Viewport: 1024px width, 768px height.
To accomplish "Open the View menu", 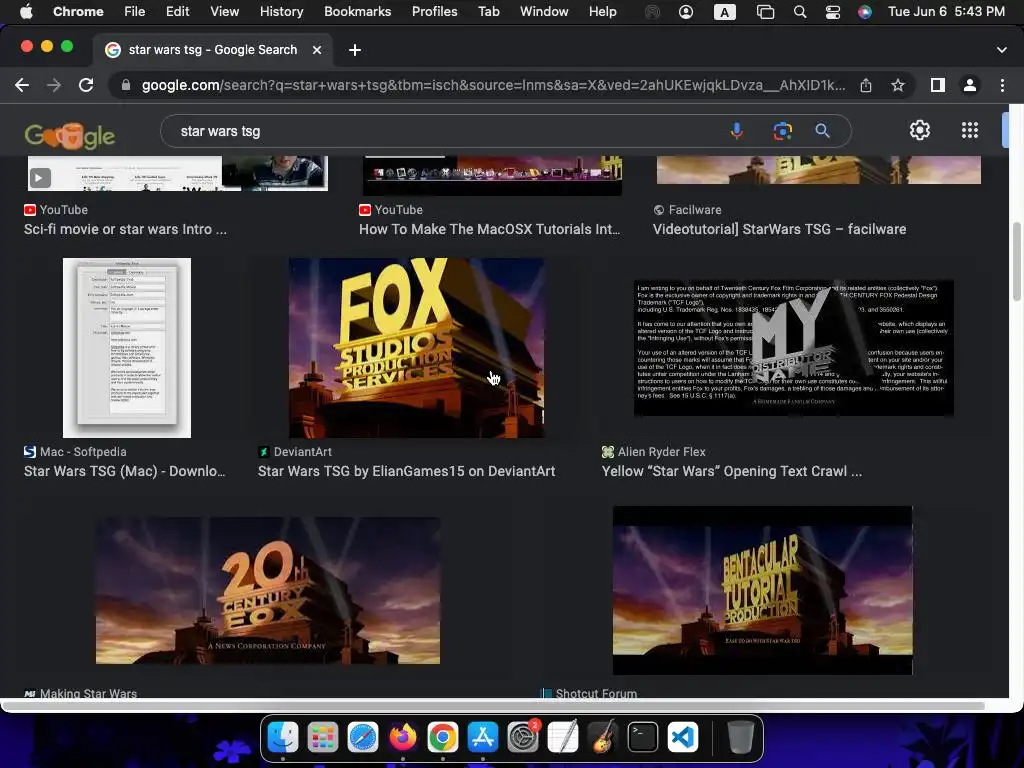I will click(225, 12).
